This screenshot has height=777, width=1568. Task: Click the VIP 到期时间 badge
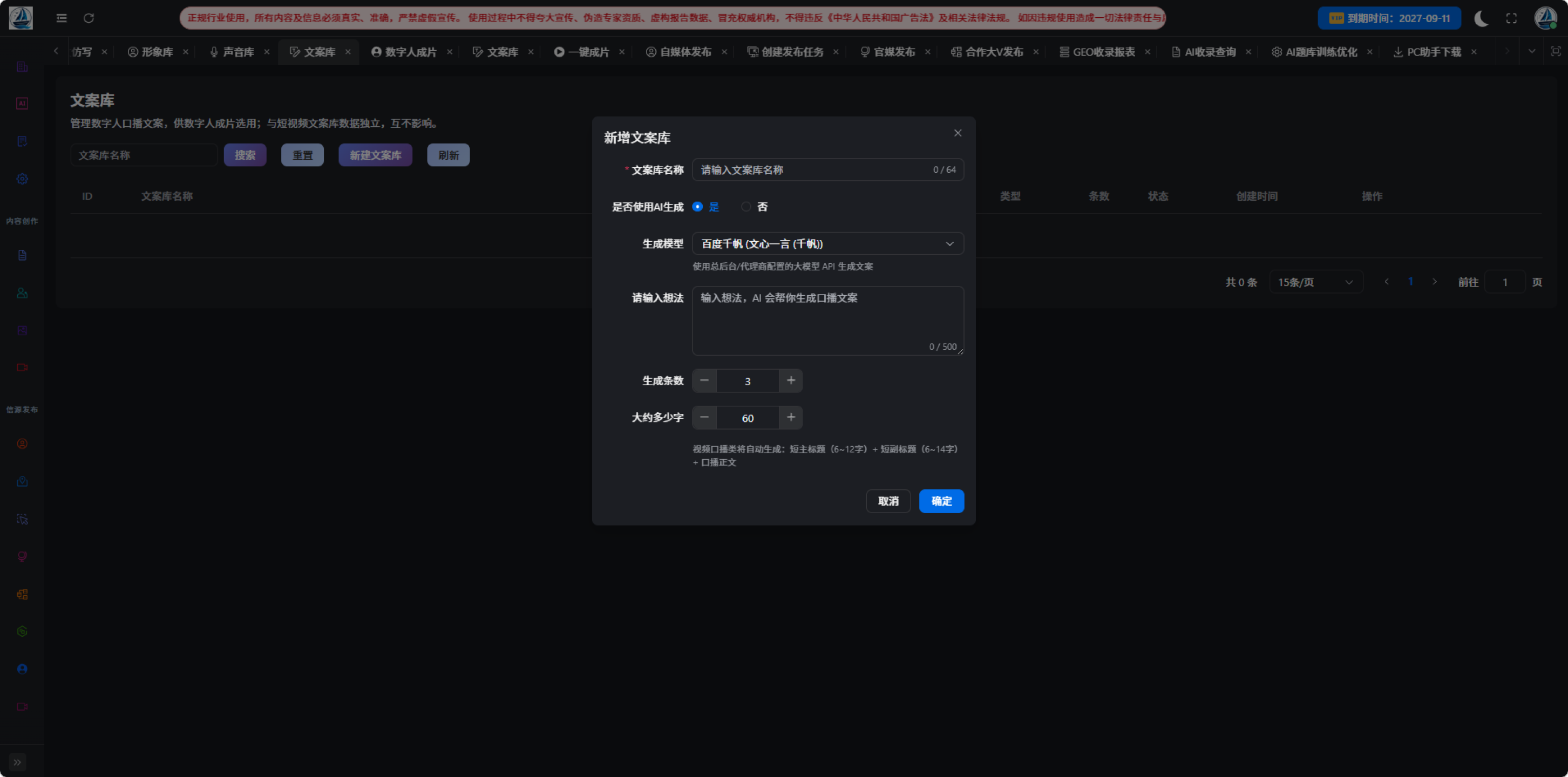1389,18
